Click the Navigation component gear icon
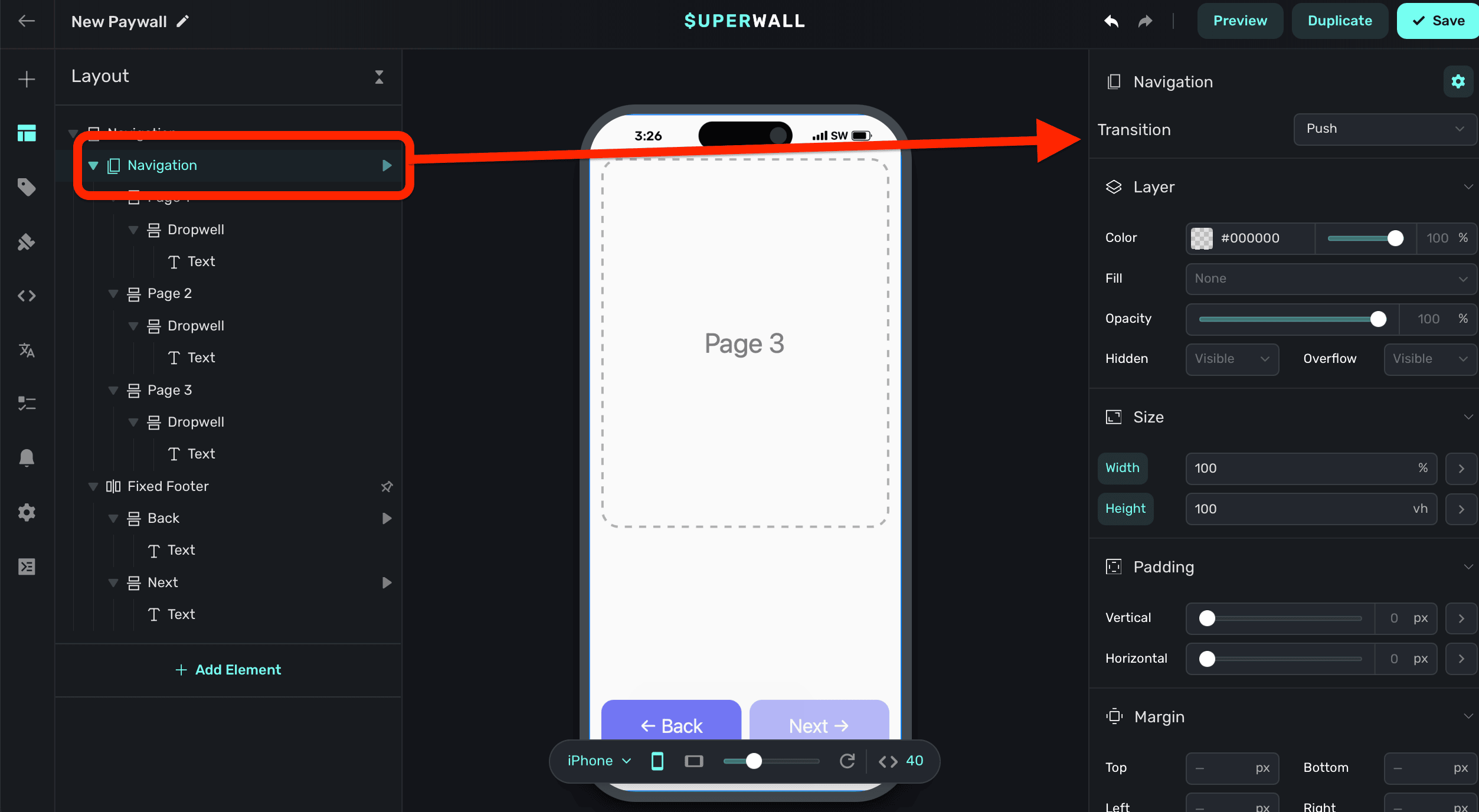The image size is (1479, 812). click(1458, 81)
